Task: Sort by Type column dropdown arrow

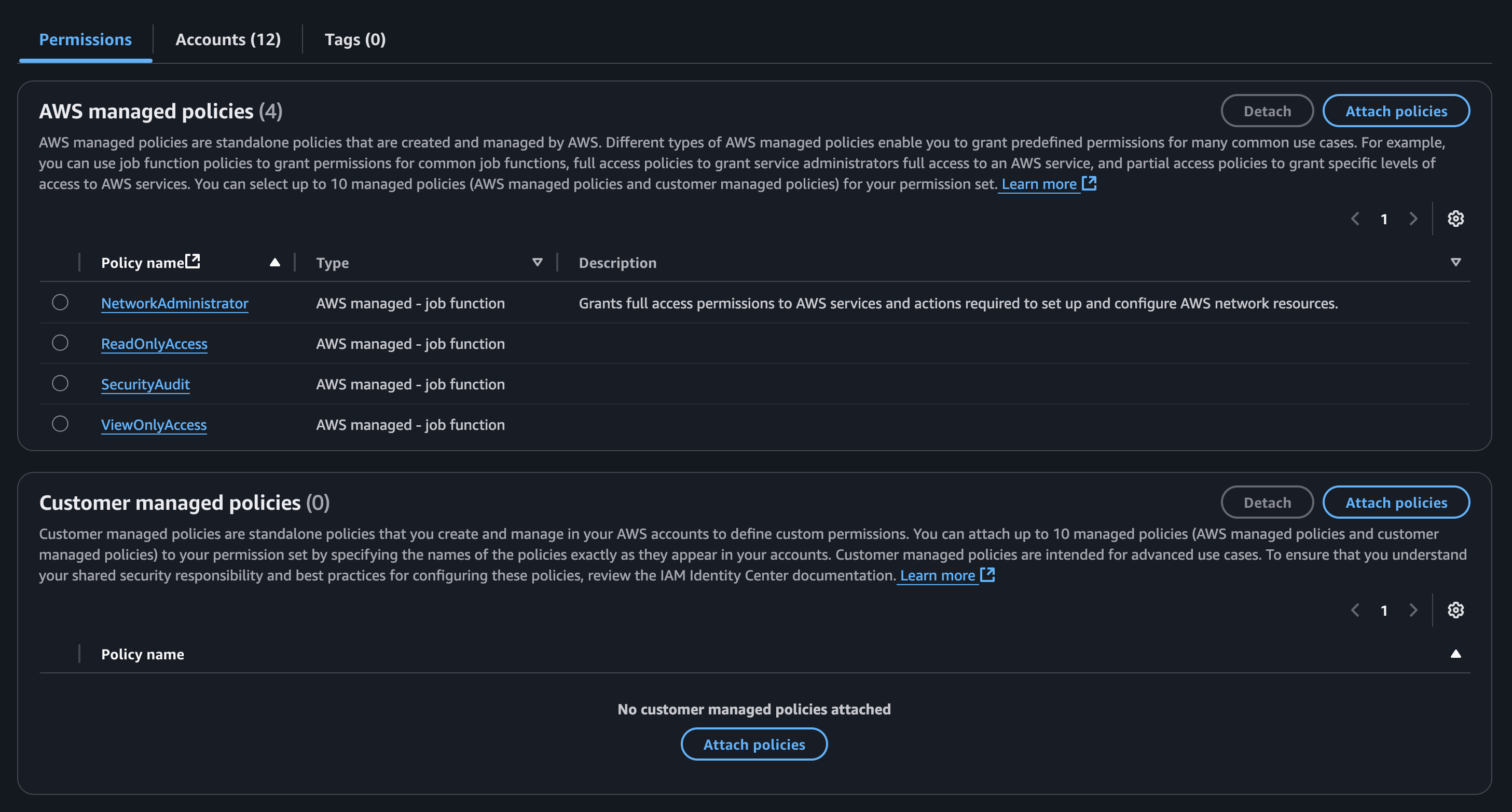Action: tap(537, 263)
